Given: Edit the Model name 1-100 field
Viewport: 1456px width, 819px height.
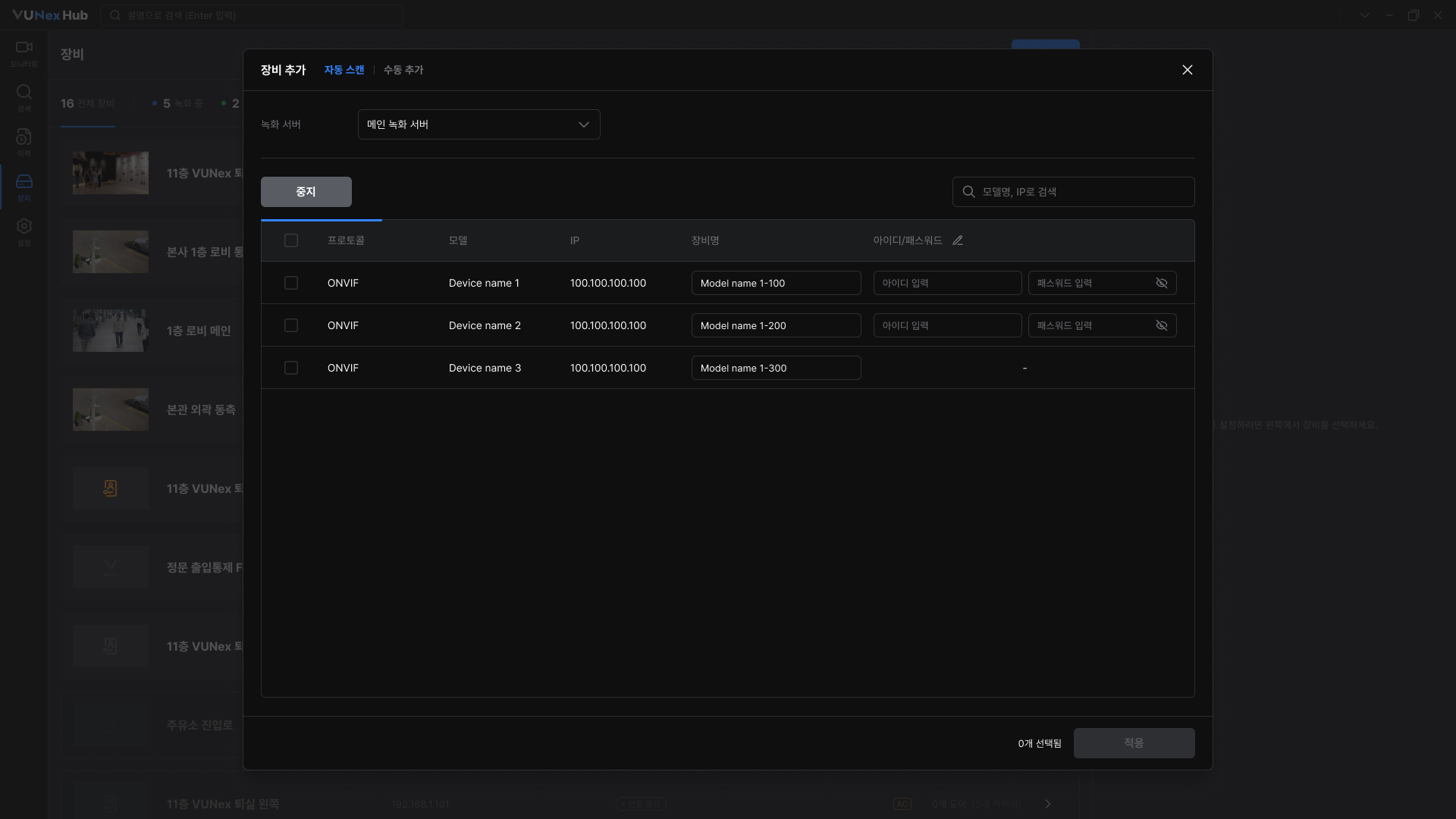Looking at the screenshot, I should (777, 283).
